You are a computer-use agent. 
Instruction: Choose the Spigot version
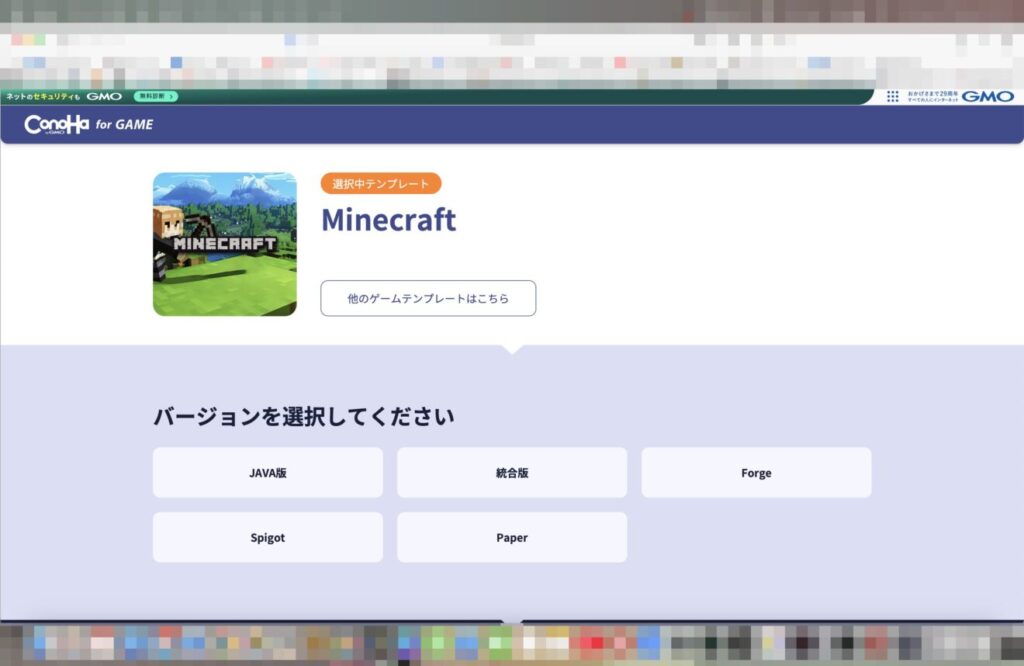[268, 537]
